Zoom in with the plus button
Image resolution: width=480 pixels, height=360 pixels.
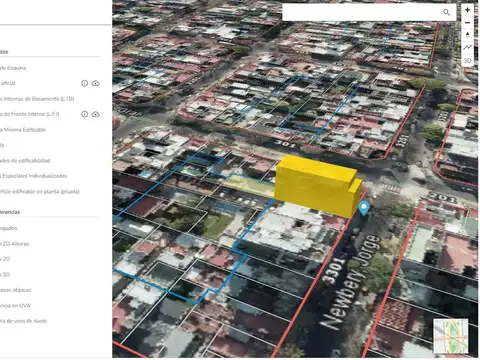tap(467, 10)
